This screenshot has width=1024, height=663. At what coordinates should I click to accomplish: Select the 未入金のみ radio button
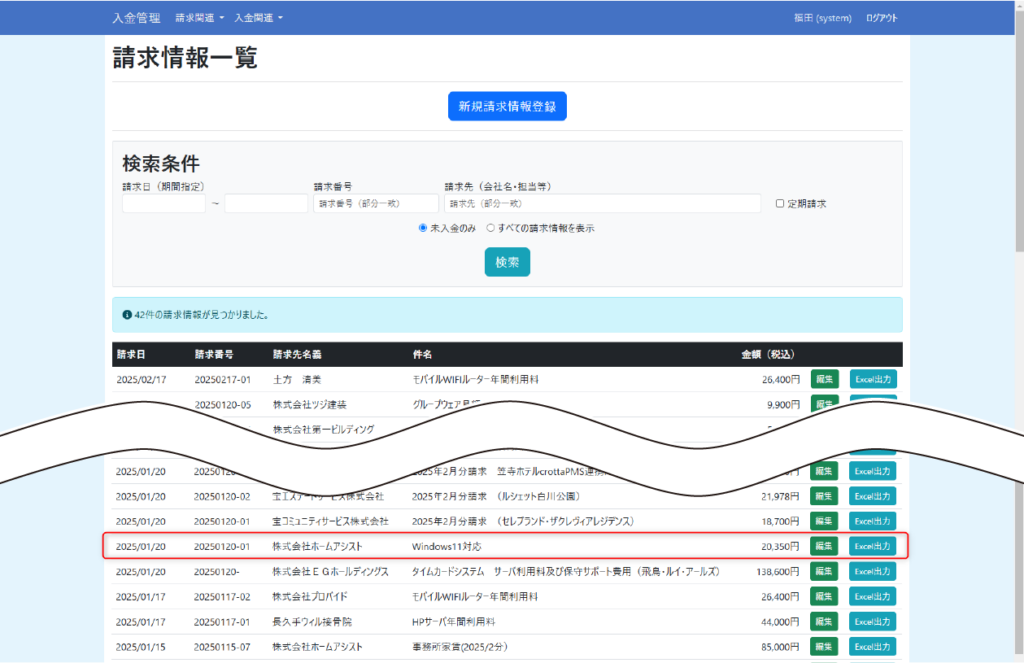pyautogui.click(x=423, y=228)
